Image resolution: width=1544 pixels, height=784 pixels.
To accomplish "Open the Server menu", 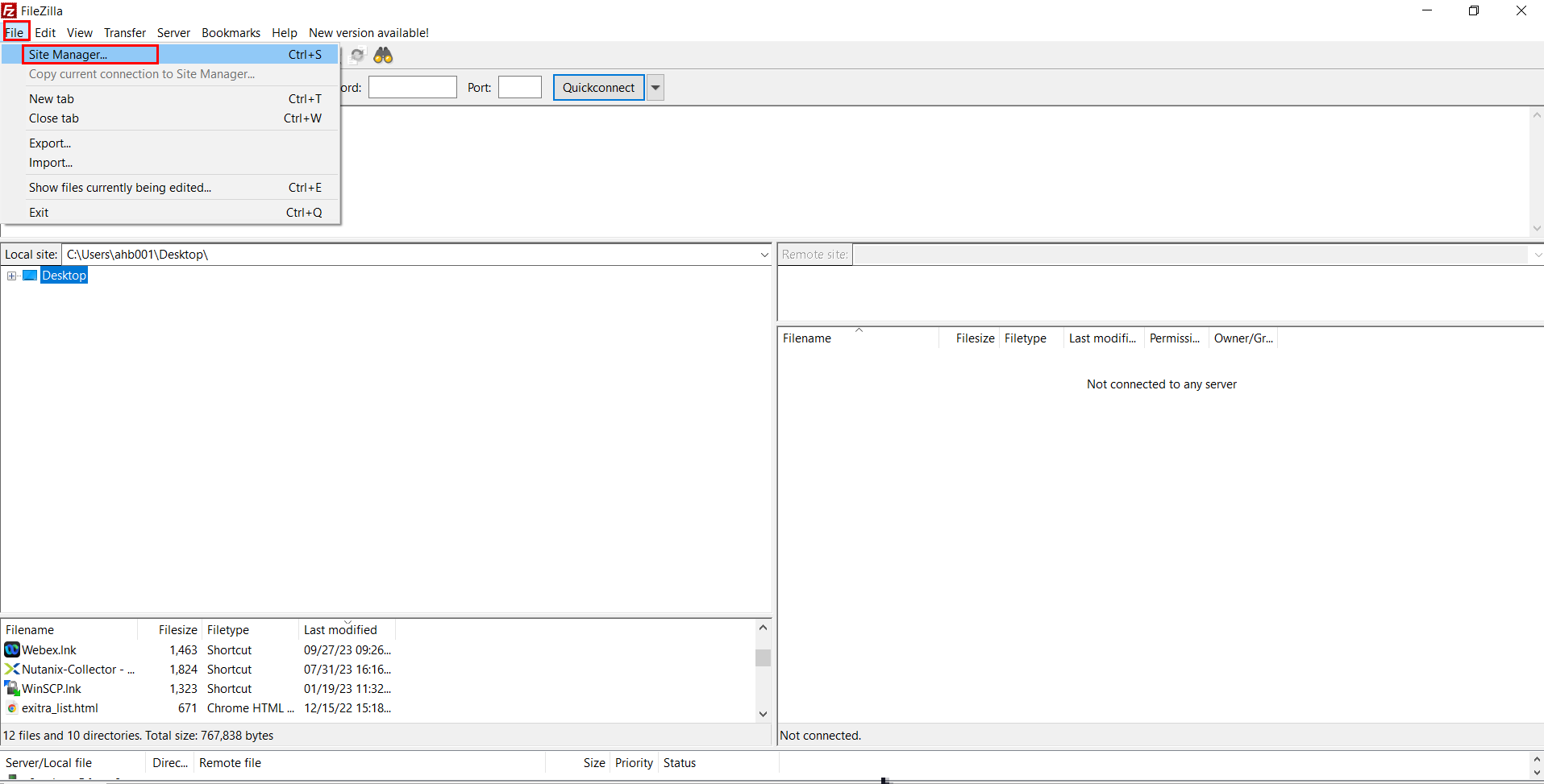I will [x=173, y=32].
